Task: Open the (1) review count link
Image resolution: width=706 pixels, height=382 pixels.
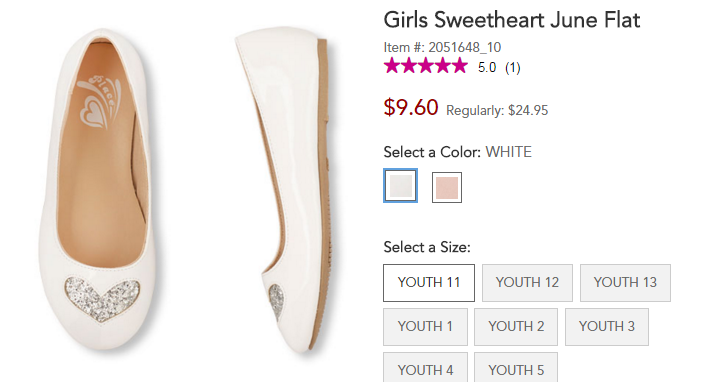Action: [513, 68]
